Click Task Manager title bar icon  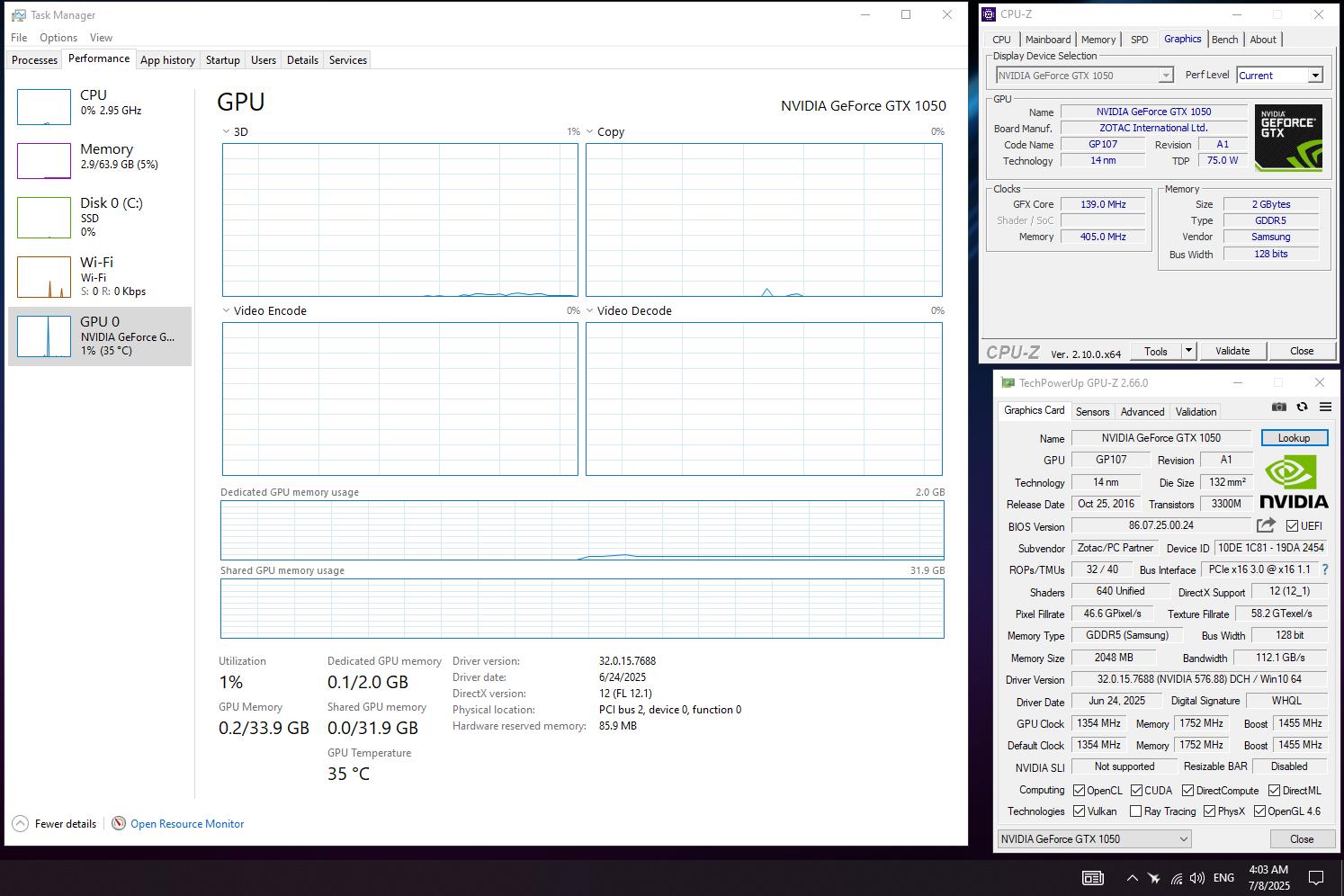click(x=18, y=15)
